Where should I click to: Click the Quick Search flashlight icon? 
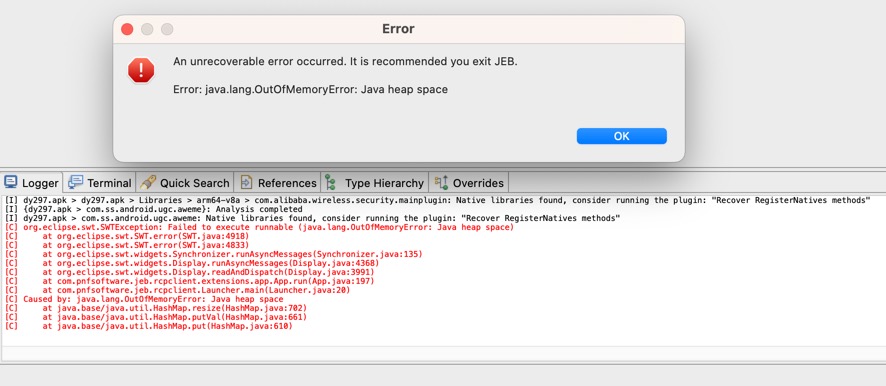(148, 182)
